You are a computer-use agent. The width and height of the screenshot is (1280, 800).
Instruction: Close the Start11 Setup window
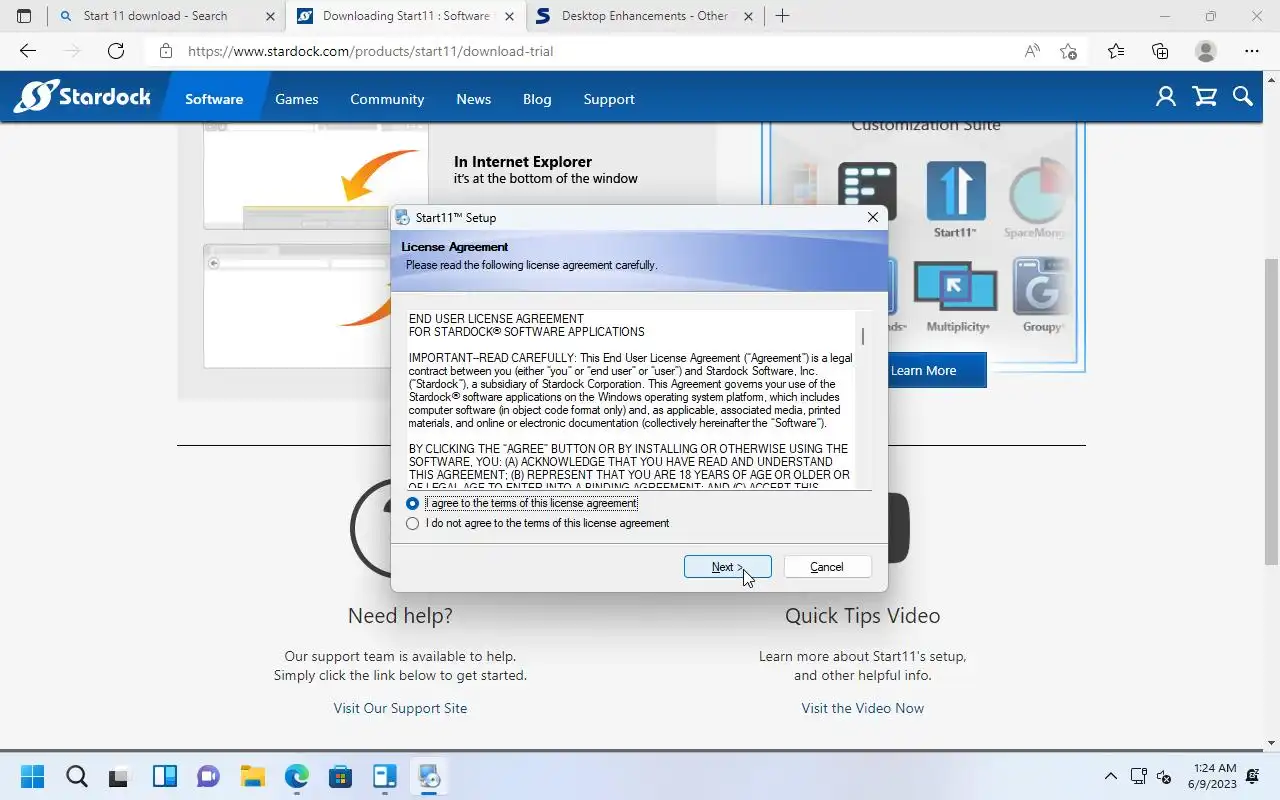point(872,217)
